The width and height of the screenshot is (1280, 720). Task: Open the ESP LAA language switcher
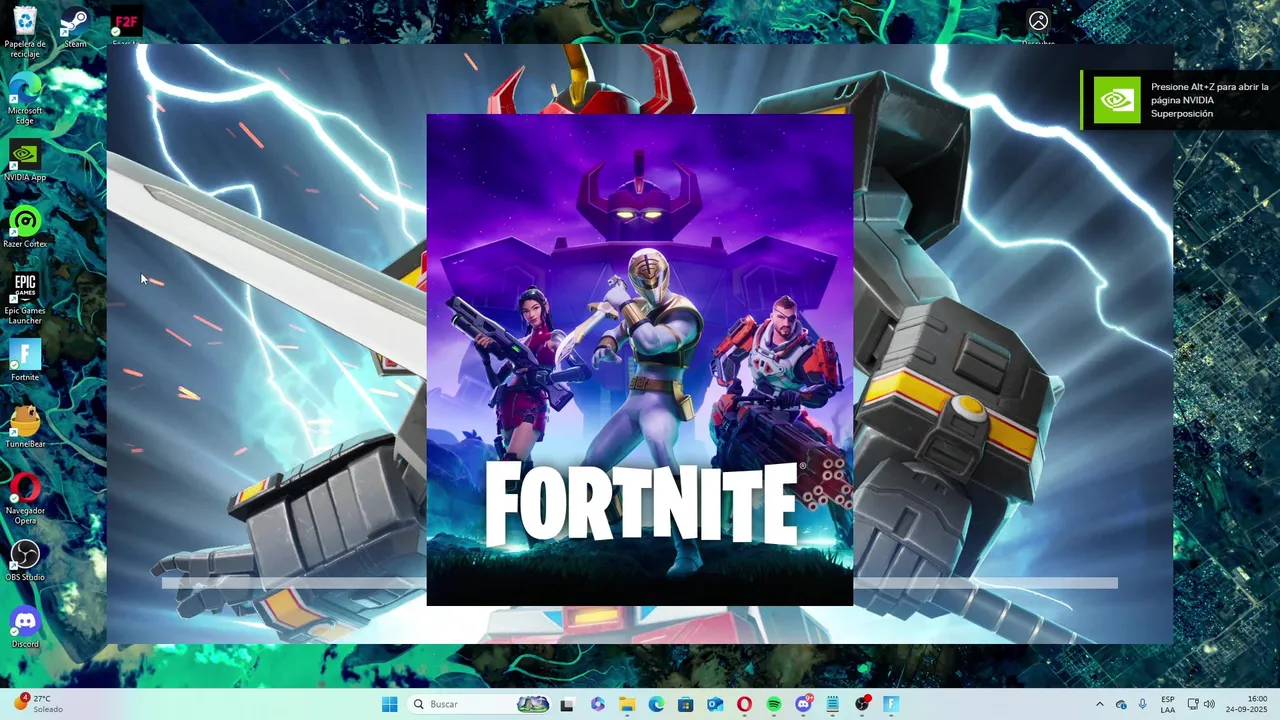pos(1168,704)
